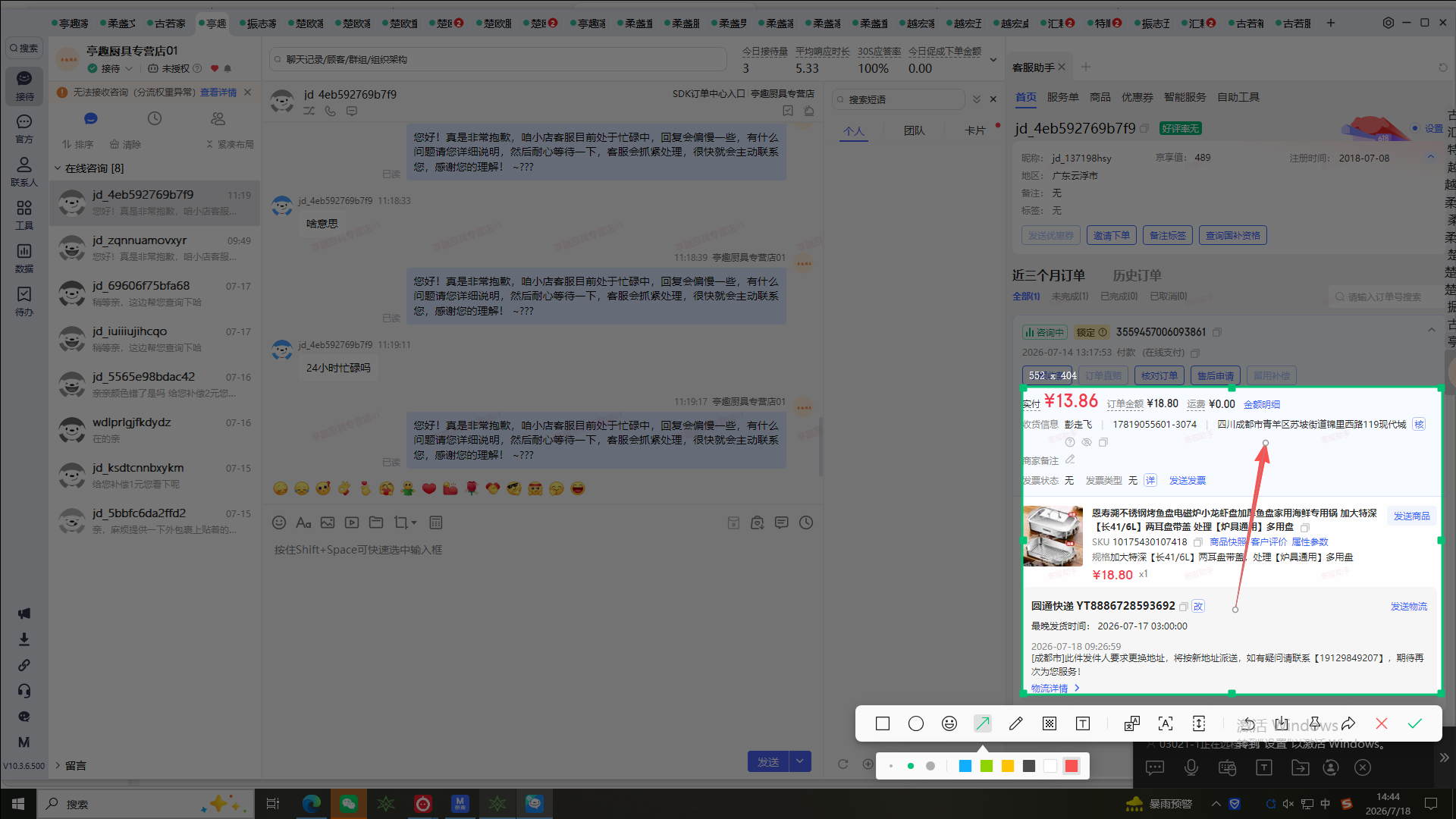Click the send file folder icon
Viewport: 1456px width, 819px height.
(x=376, y=522)
